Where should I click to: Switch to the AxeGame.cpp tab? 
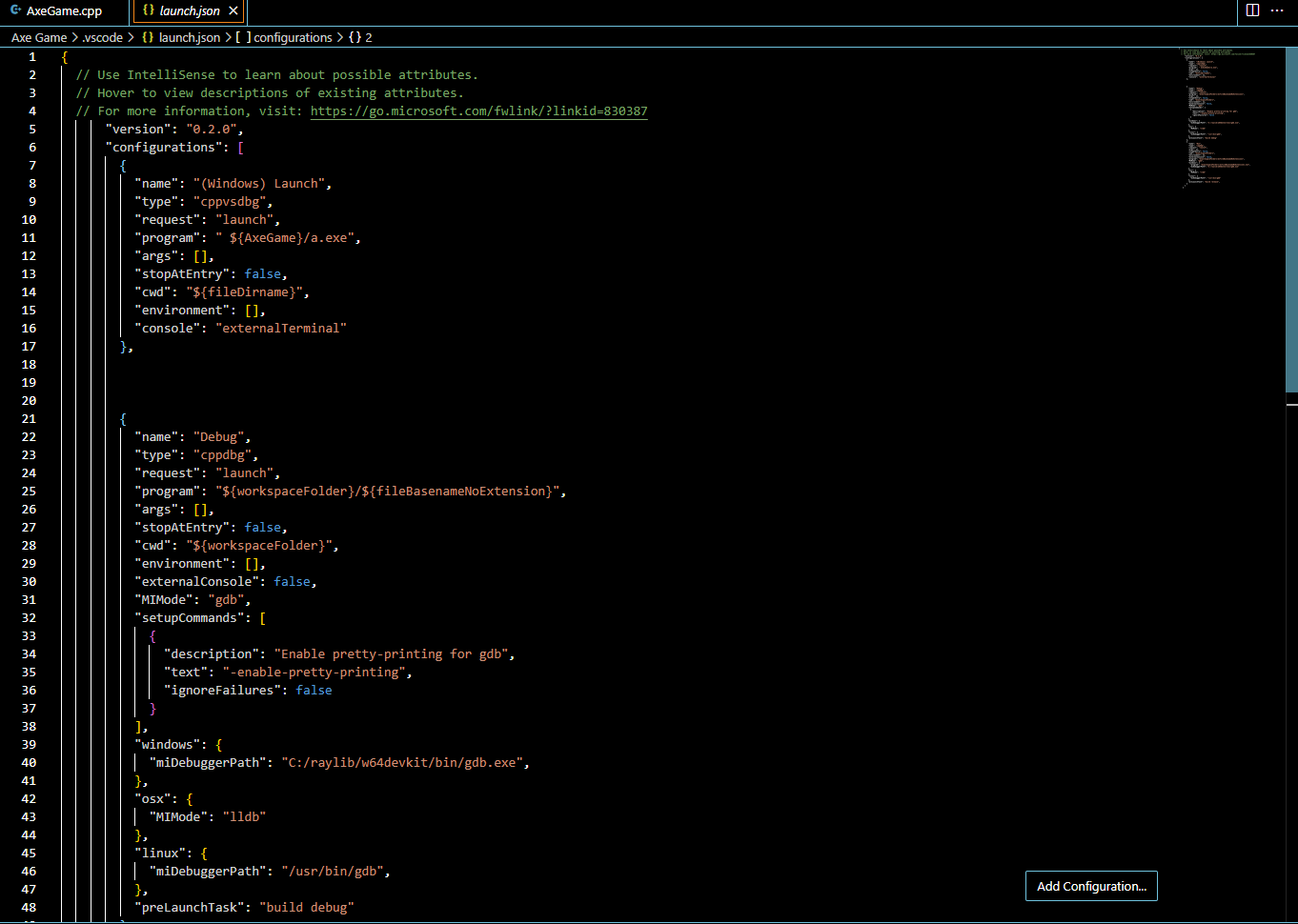[x=64, y=11]
